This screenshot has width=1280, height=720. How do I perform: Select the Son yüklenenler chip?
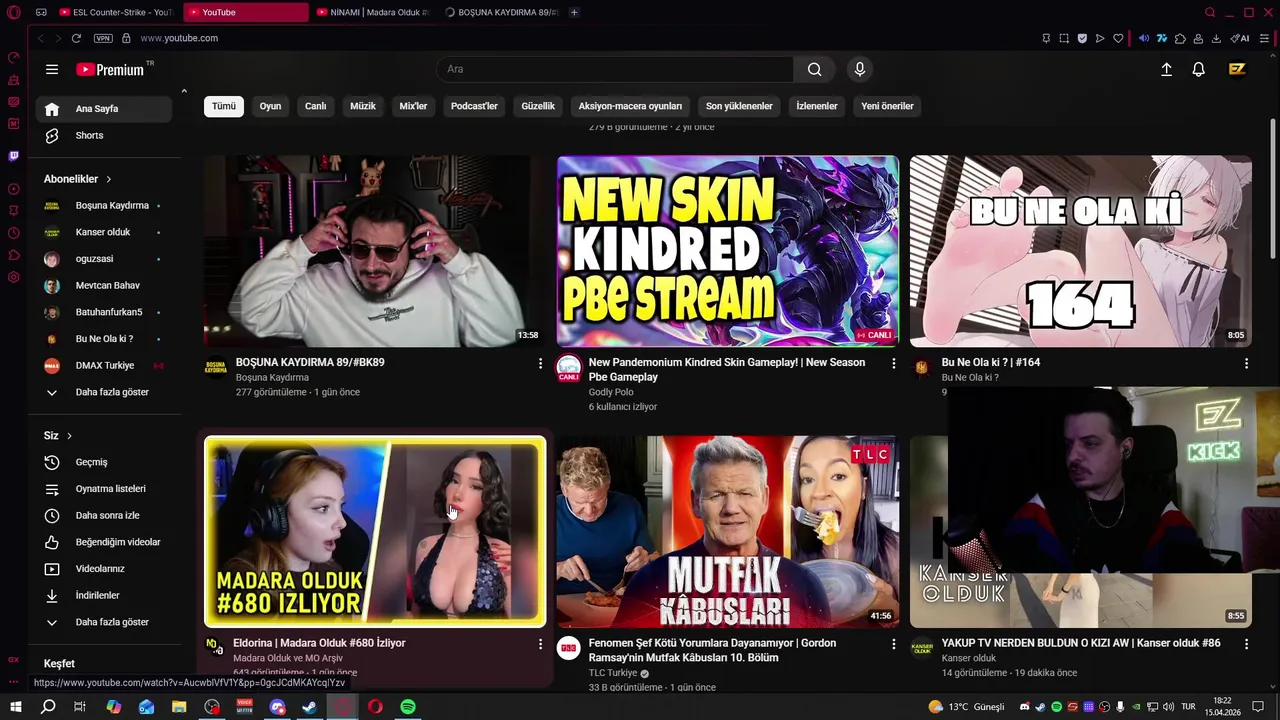pos(739,106)
